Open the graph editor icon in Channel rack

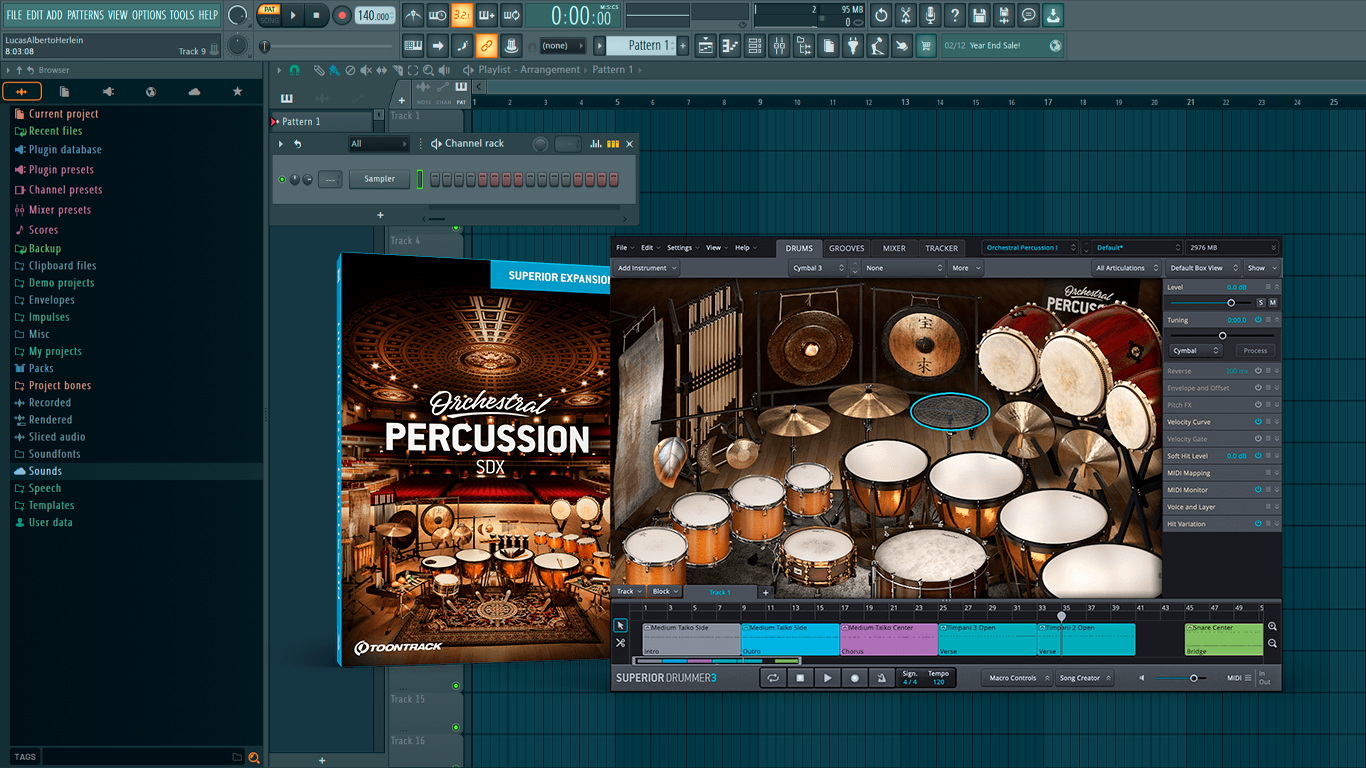(596, 144)
